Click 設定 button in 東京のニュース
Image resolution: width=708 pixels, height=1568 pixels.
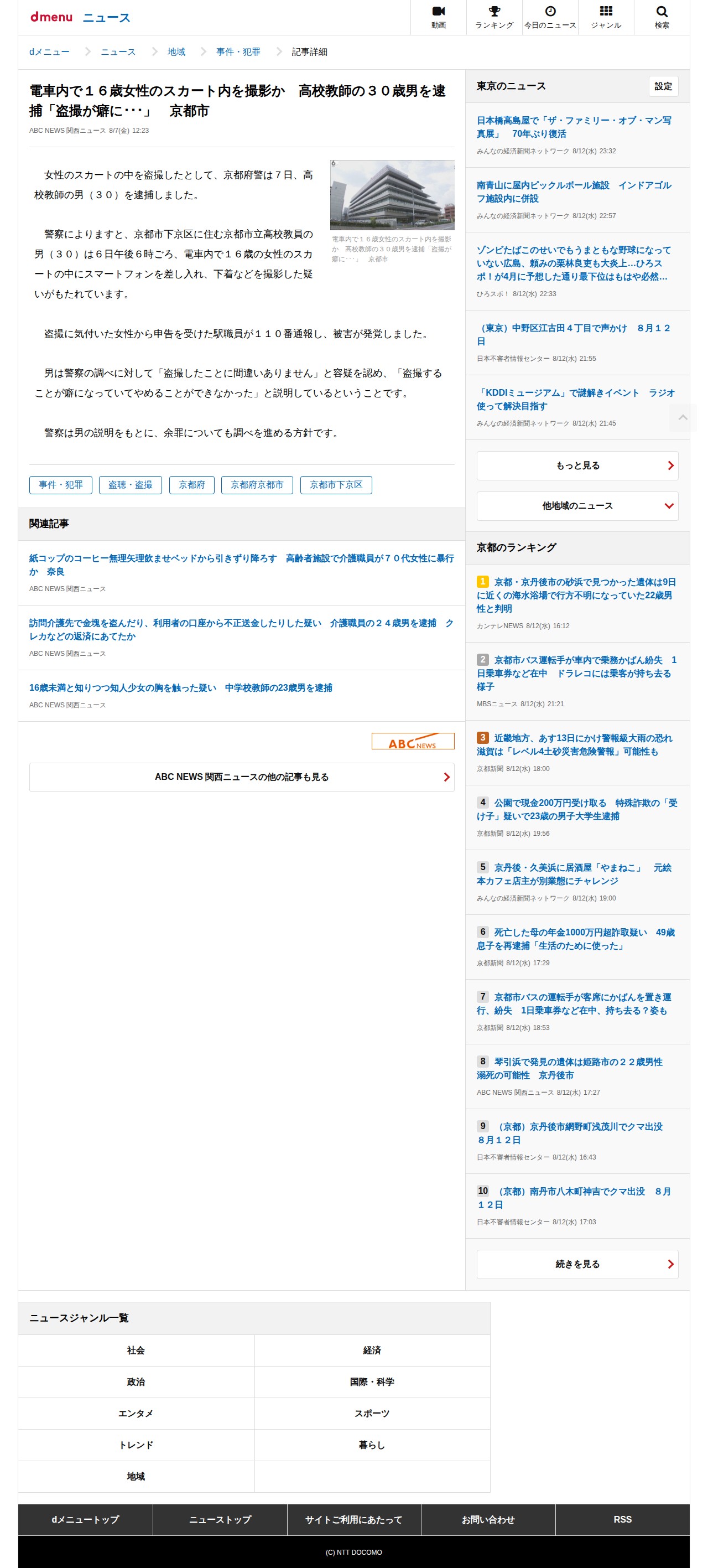point(663,86)
